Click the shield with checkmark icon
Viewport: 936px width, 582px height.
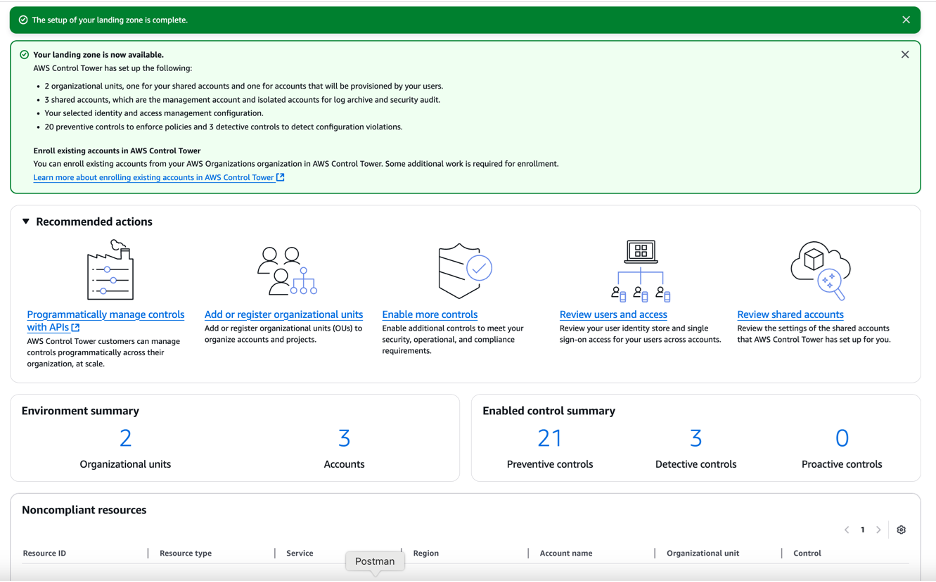pyautogui.click(x=465, y=270)
